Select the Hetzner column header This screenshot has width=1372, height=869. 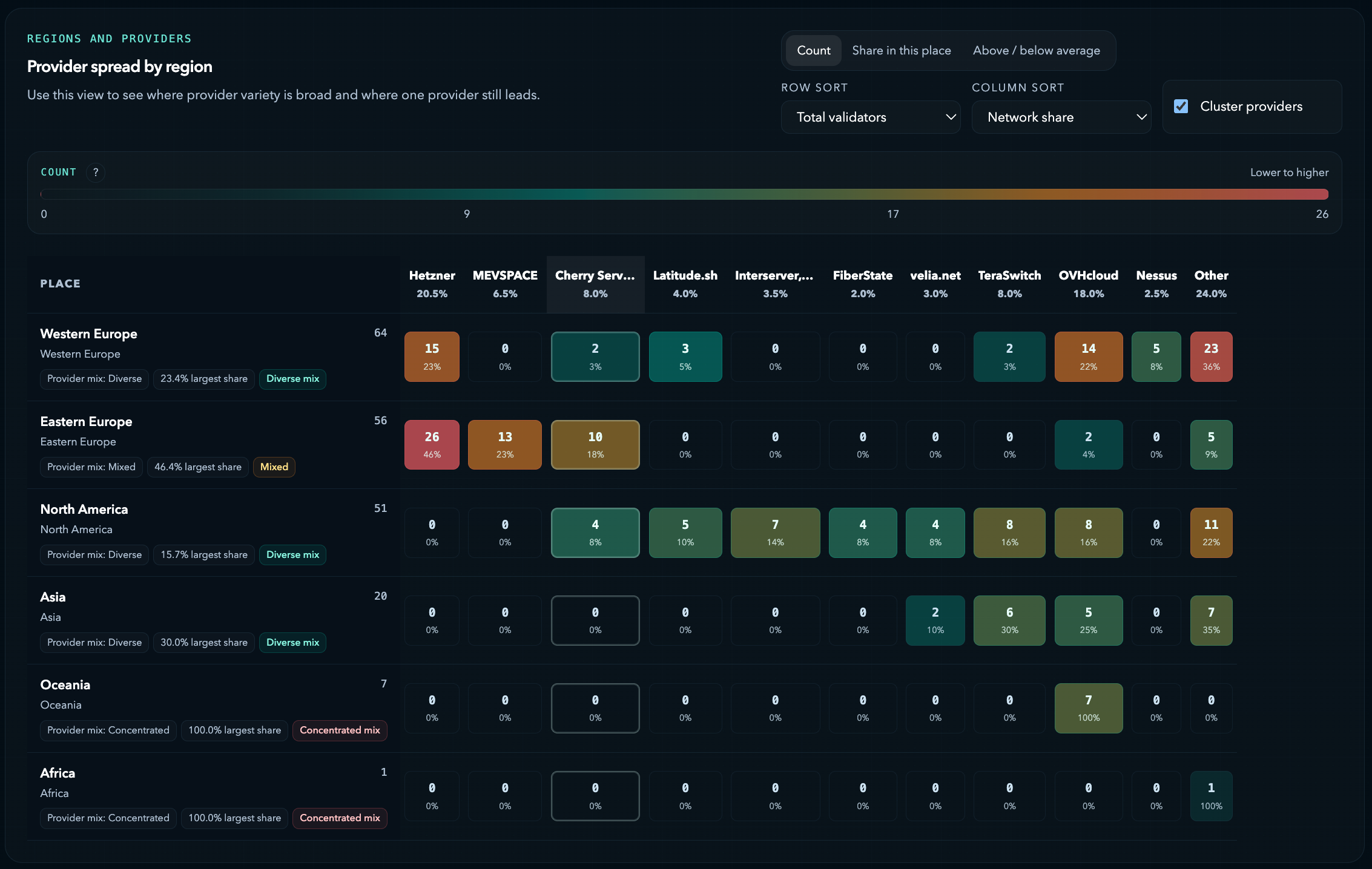pos(432,284)
